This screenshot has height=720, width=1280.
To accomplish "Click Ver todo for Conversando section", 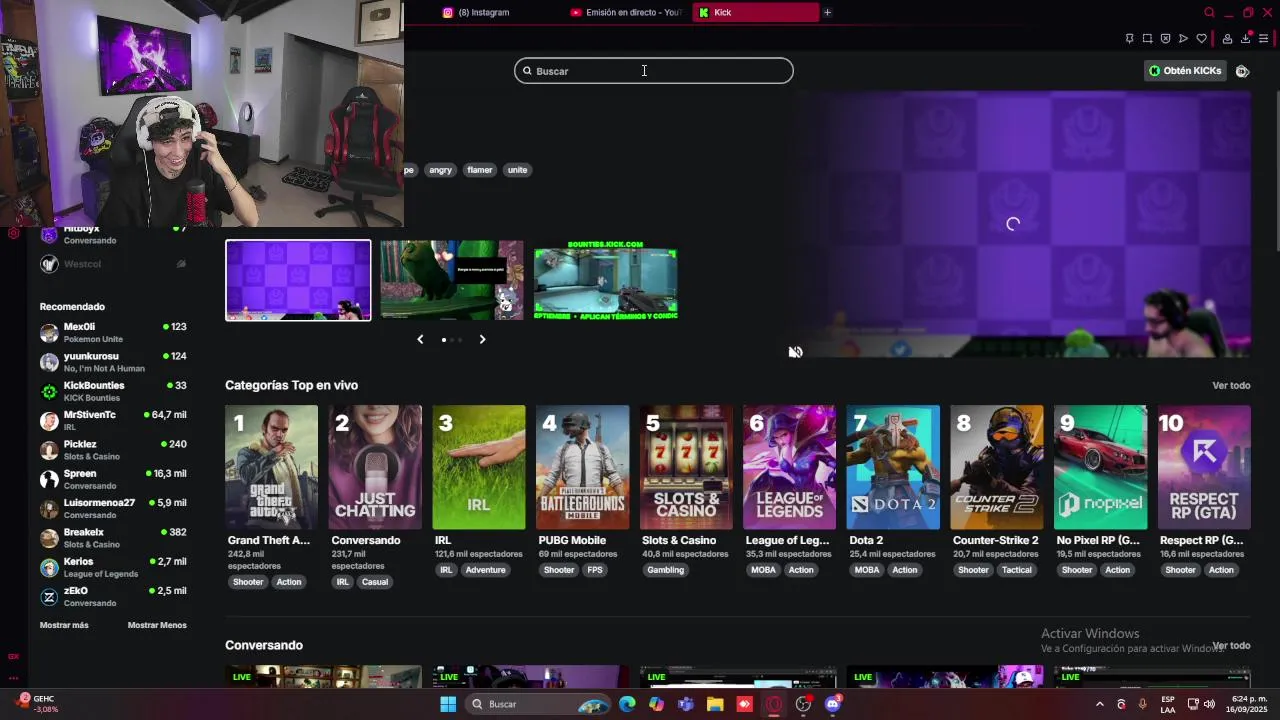I will coord(1231,645).
